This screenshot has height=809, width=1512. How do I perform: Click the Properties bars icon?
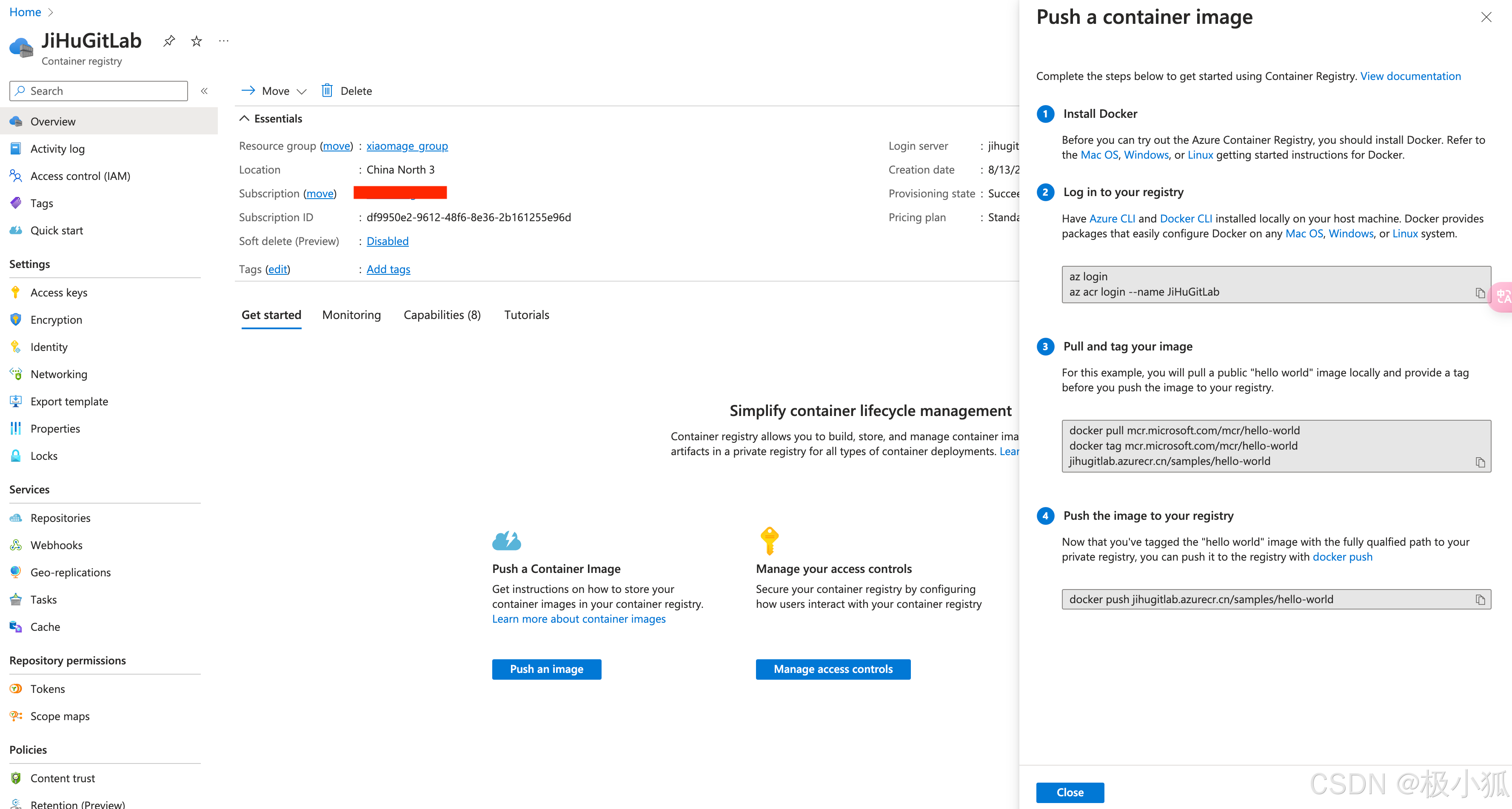pos(16,428)
